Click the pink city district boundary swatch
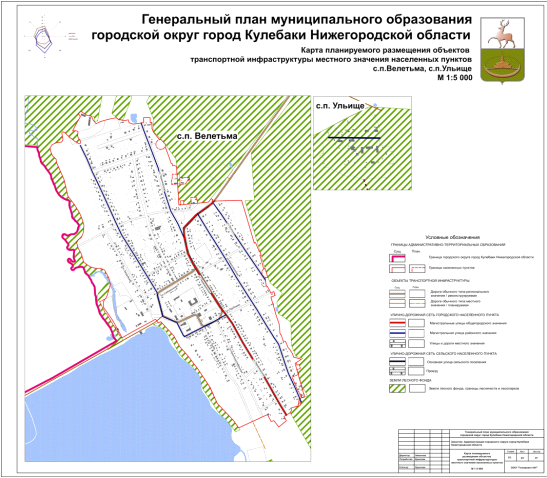The width and height of the screenshot is (547, 478). coord(397,258)
